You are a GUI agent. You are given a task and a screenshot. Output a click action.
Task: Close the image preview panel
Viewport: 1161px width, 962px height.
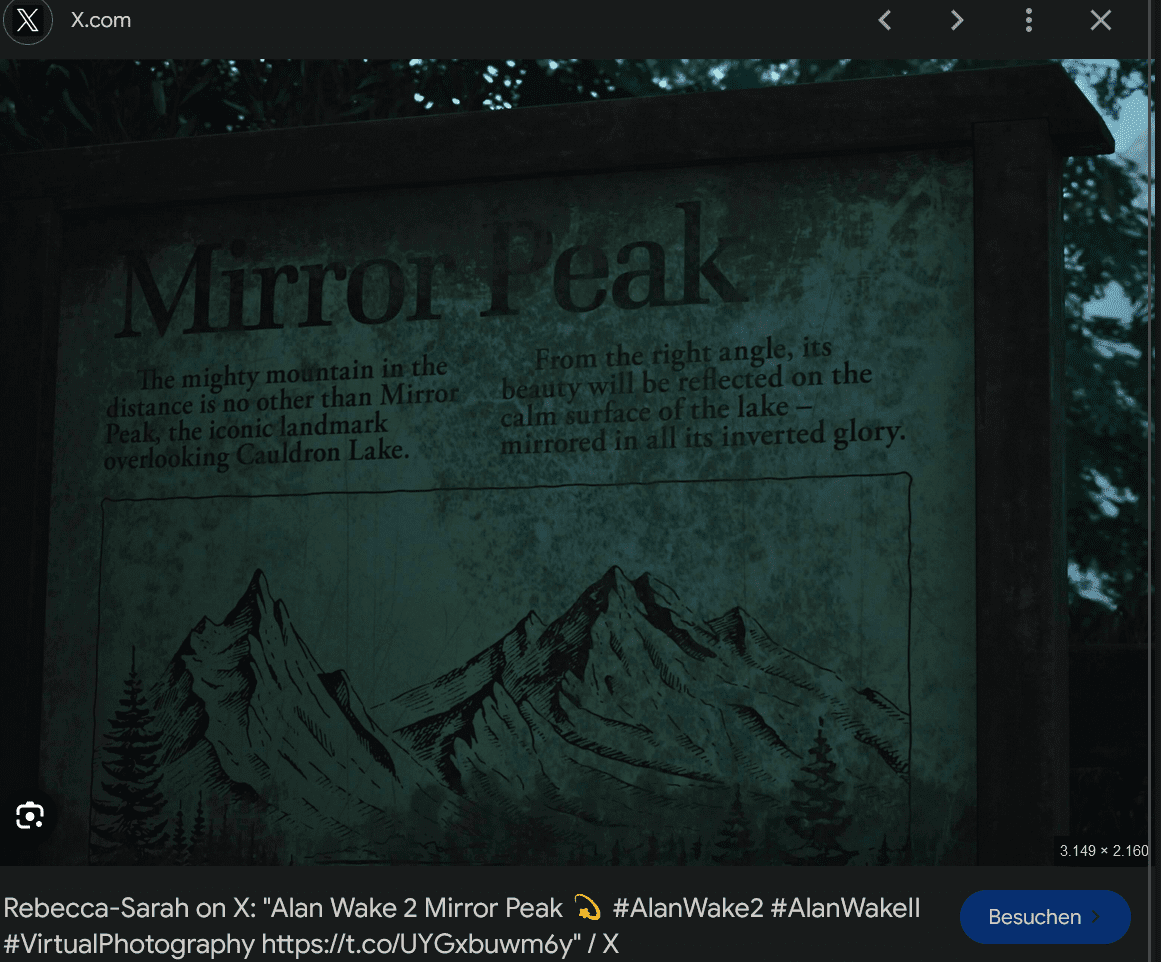(x=1101, y=20)
